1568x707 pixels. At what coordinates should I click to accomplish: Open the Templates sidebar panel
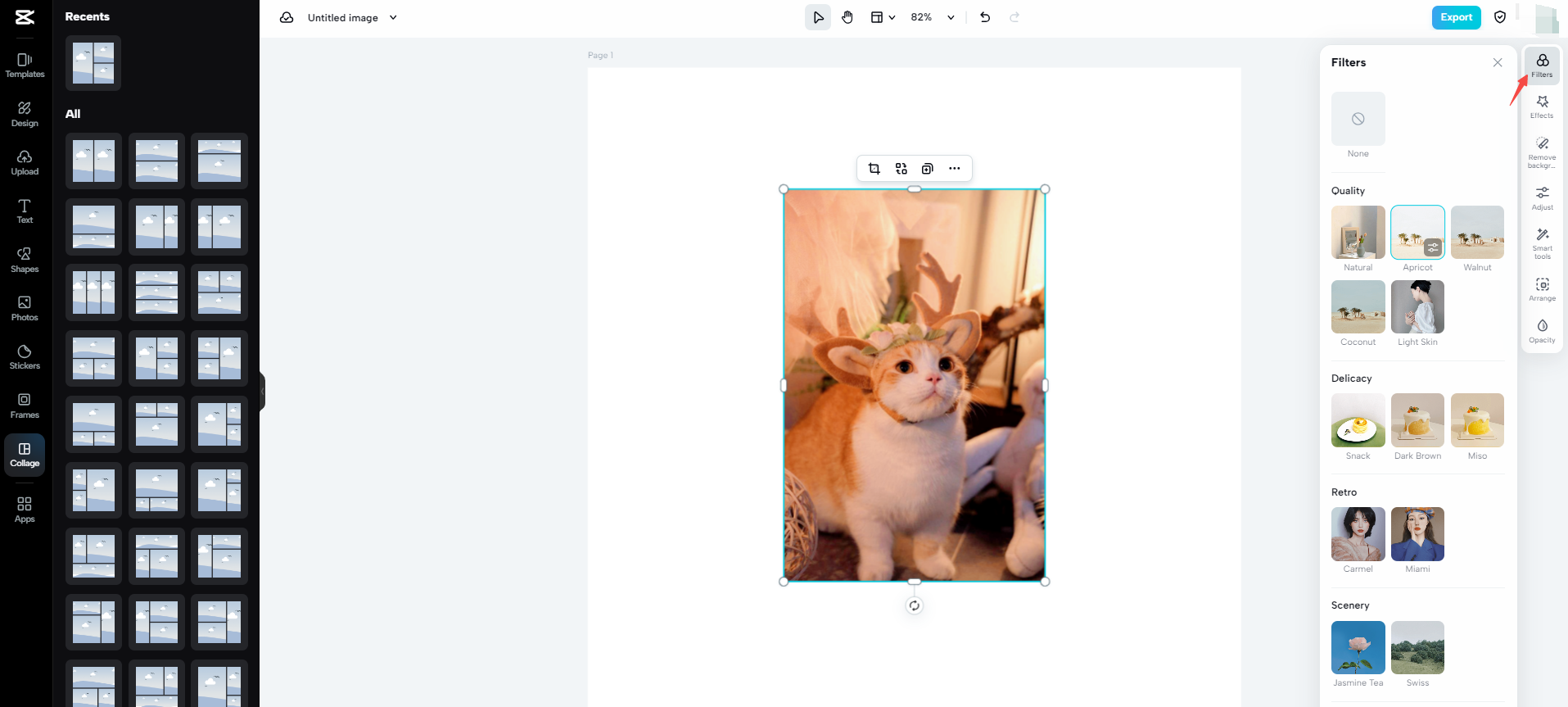click(x=25, y=66)
